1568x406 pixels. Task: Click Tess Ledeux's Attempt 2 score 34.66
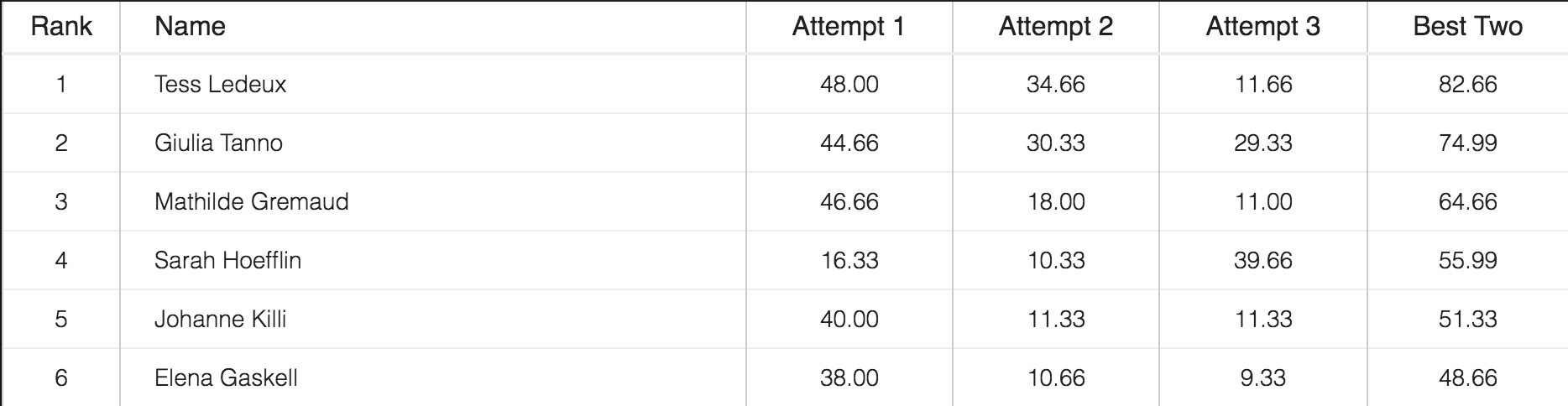point(1055,85)
